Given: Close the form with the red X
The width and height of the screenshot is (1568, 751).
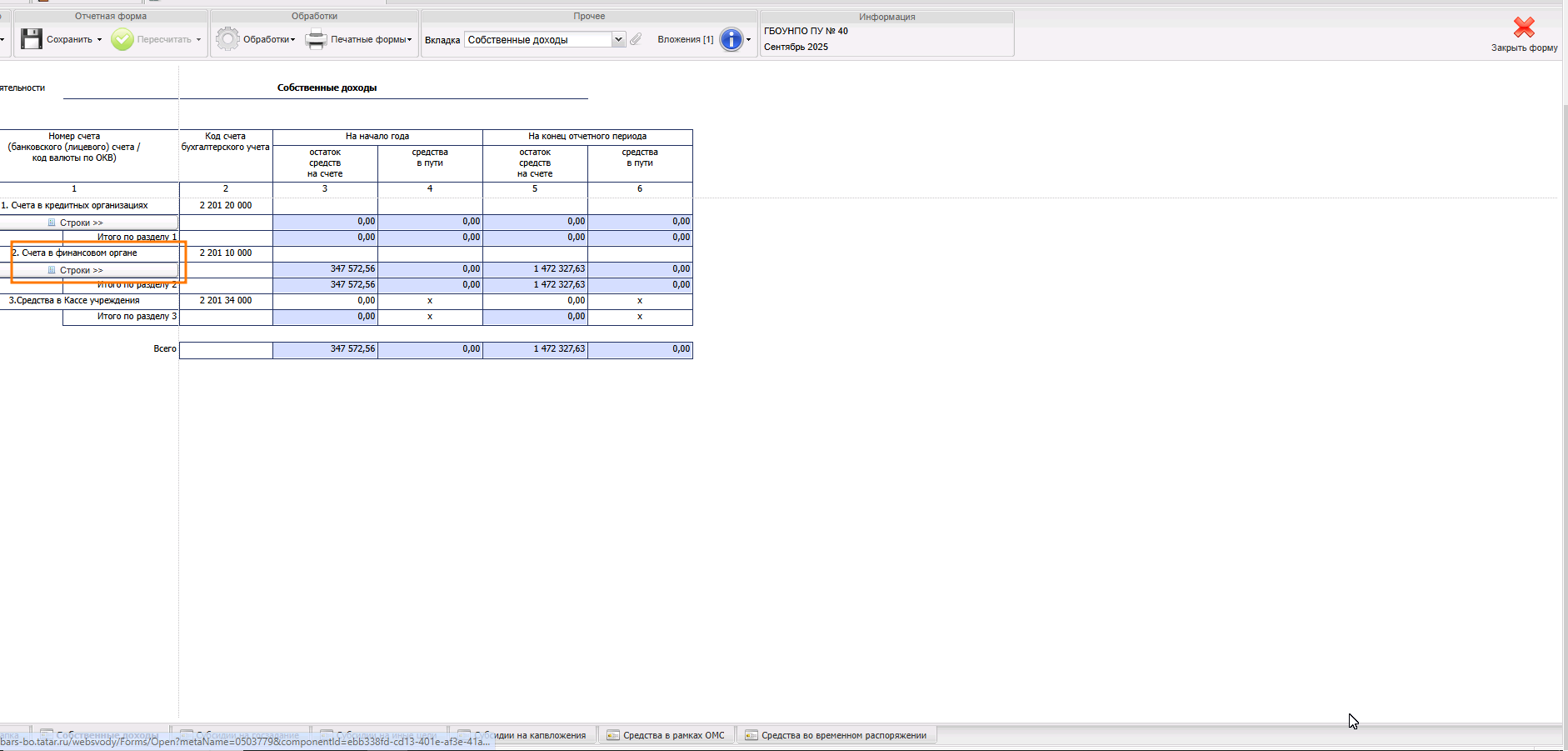Looking at the screenshot, I should click(1524, 28).
